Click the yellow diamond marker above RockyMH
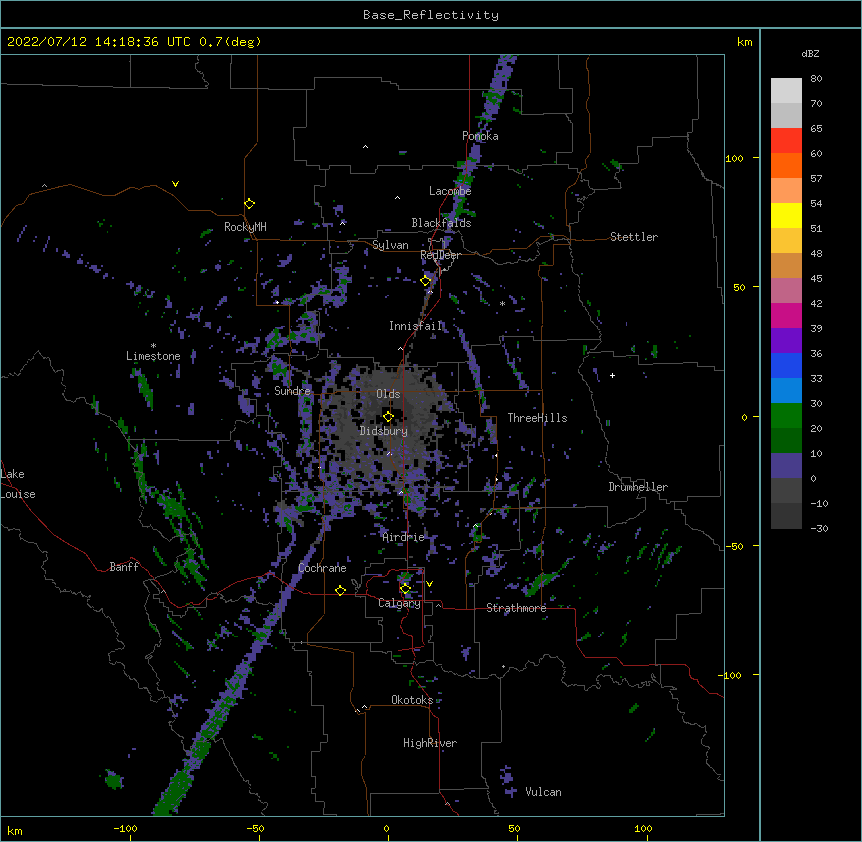This screenshot has width=862, height=842. point(249,203)
